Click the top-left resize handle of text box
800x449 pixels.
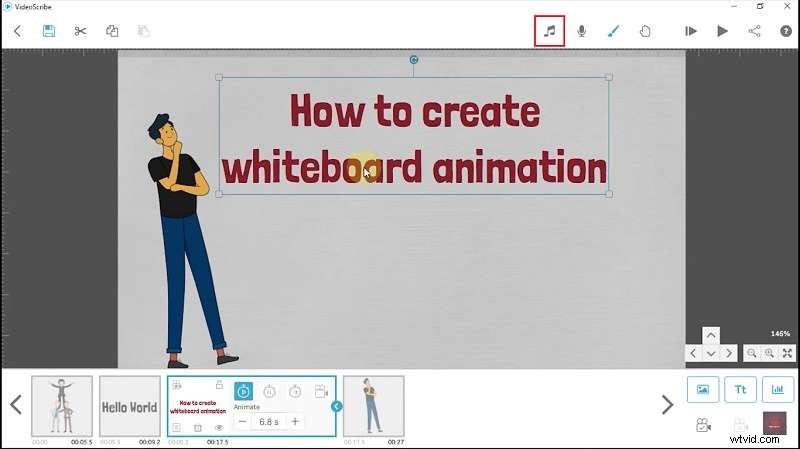219,77
